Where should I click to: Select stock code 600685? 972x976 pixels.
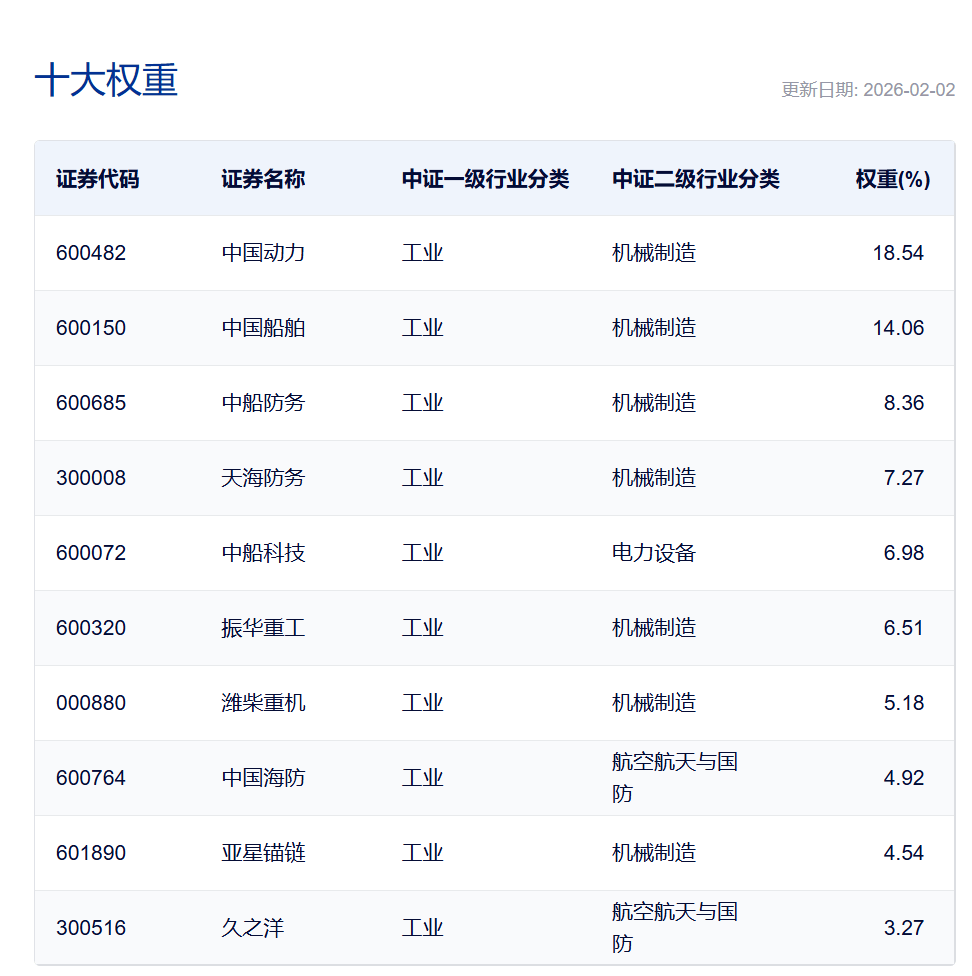[x=91, y=403]
